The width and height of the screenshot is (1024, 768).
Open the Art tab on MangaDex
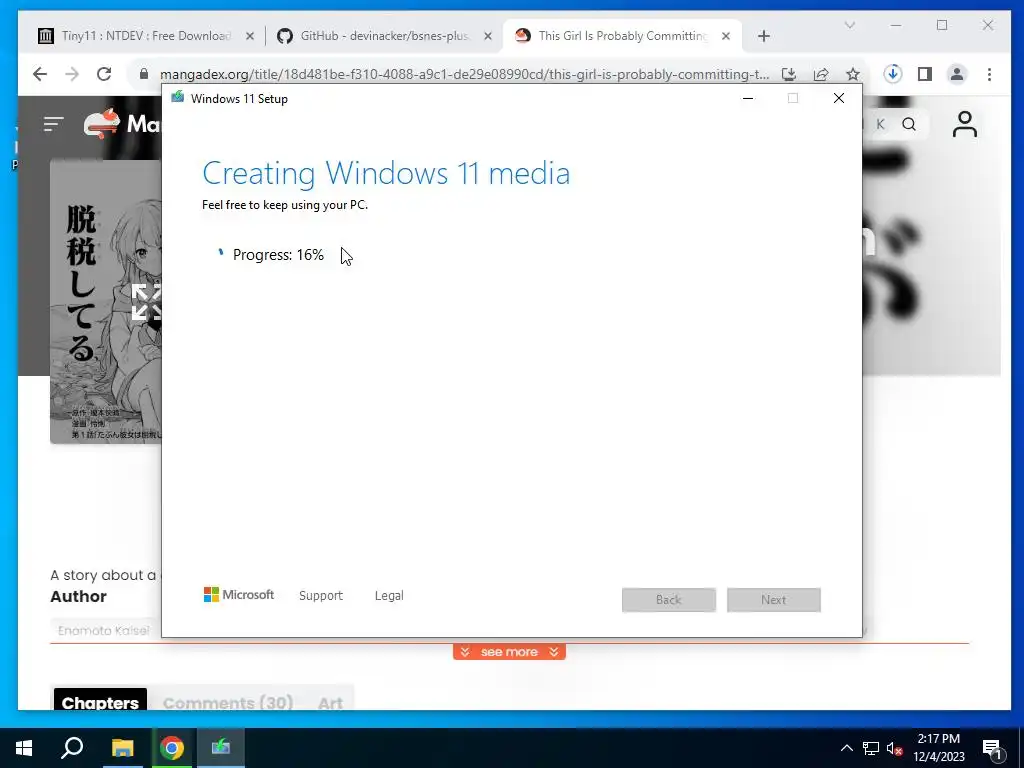coord(330,703)
